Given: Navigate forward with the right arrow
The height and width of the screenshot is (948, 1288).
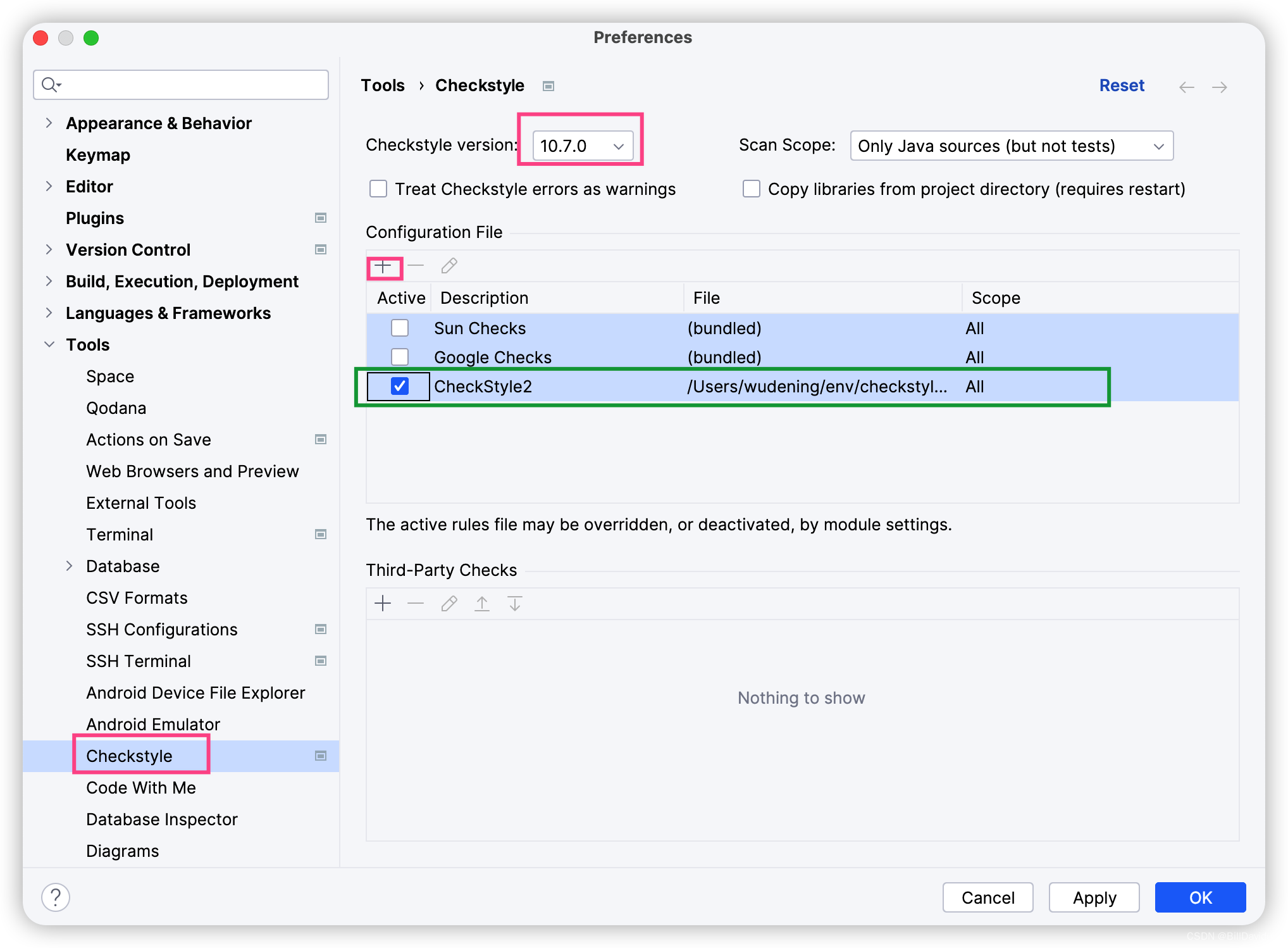Looking at the screenshot, I should 1220,87.
